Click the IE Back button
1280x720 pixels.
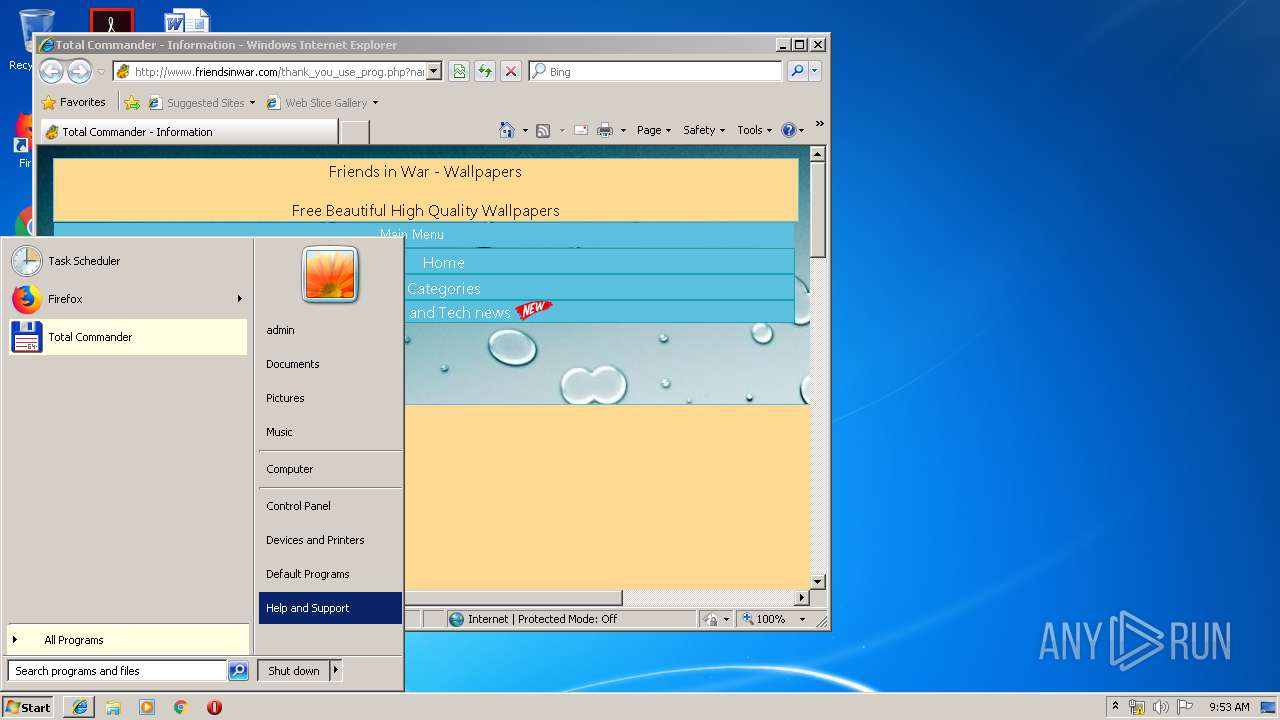[x=51, y=71]
